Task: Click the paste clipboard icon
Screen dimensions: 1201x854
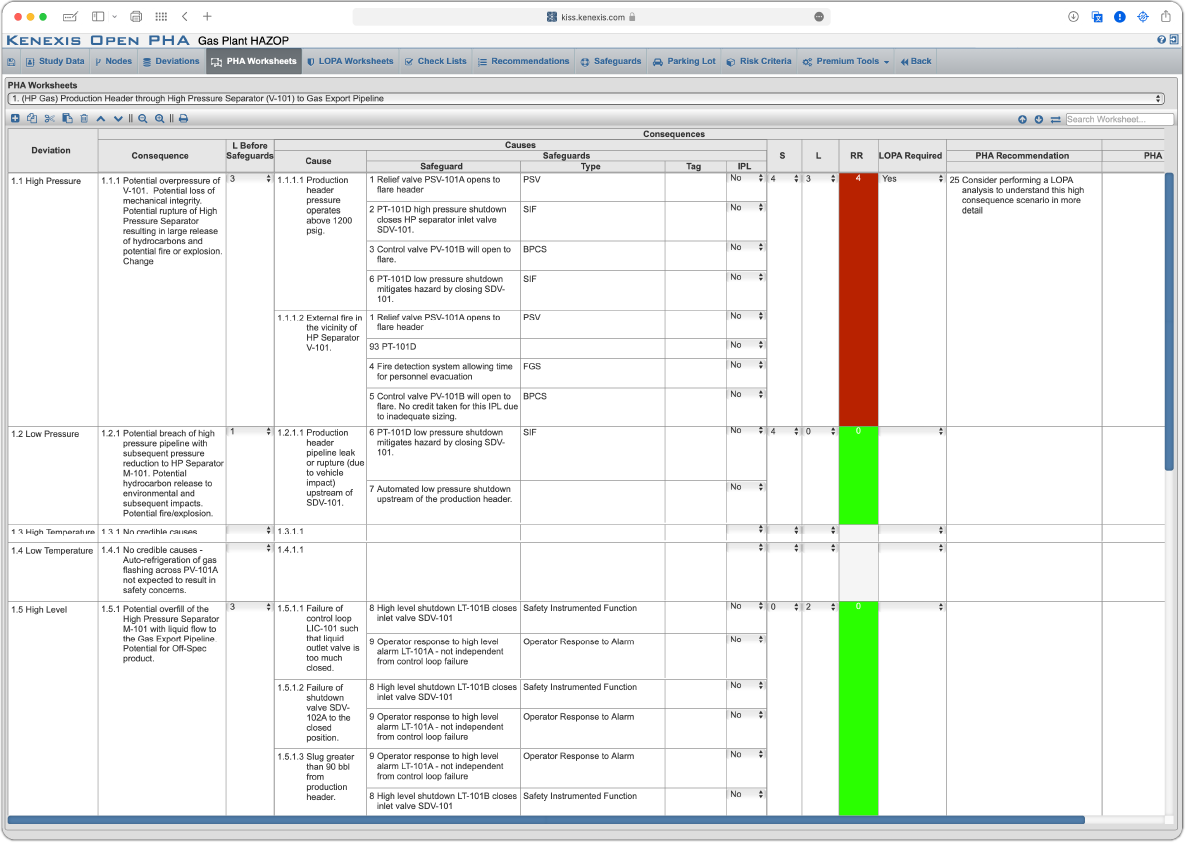Action: [x=67, y=119]
